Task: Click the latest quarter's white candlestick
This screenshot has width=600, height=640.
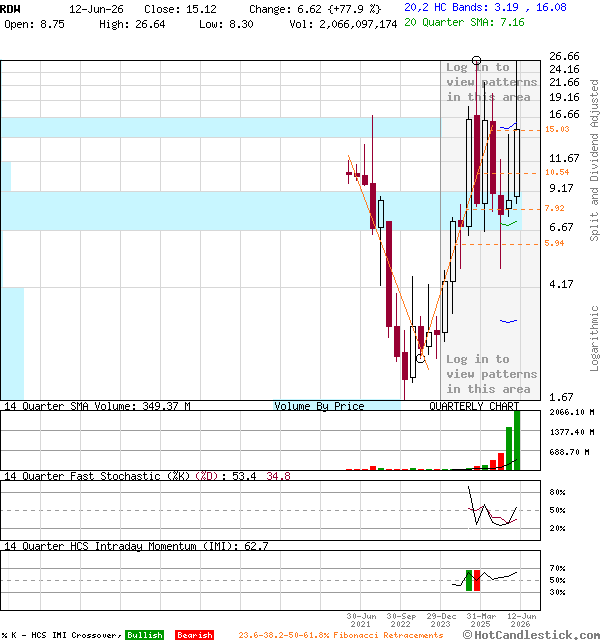Action: pyautogui.click(x=517, y=163)
